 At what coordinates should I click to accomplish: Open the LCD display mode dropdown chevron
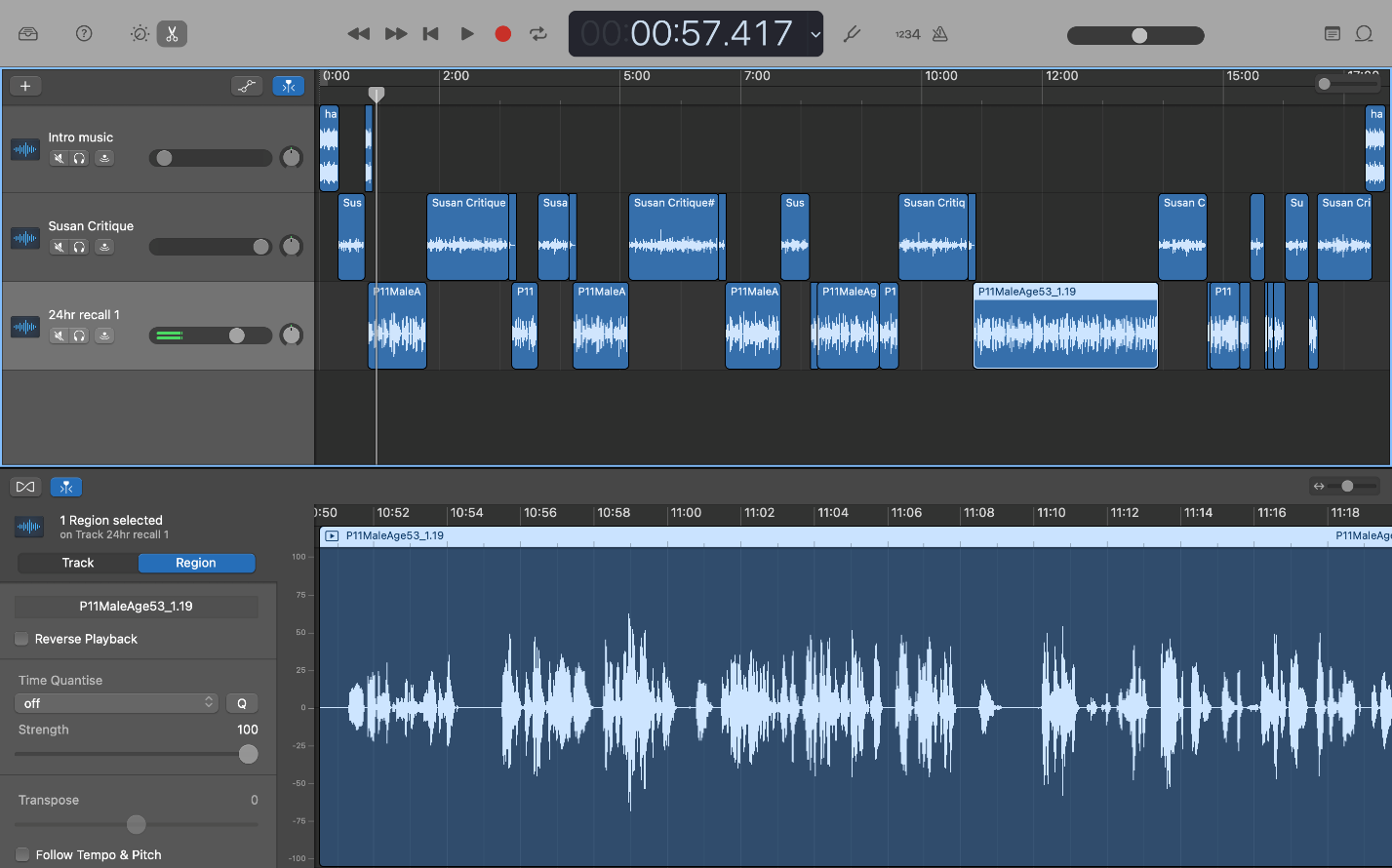point(815,34)
